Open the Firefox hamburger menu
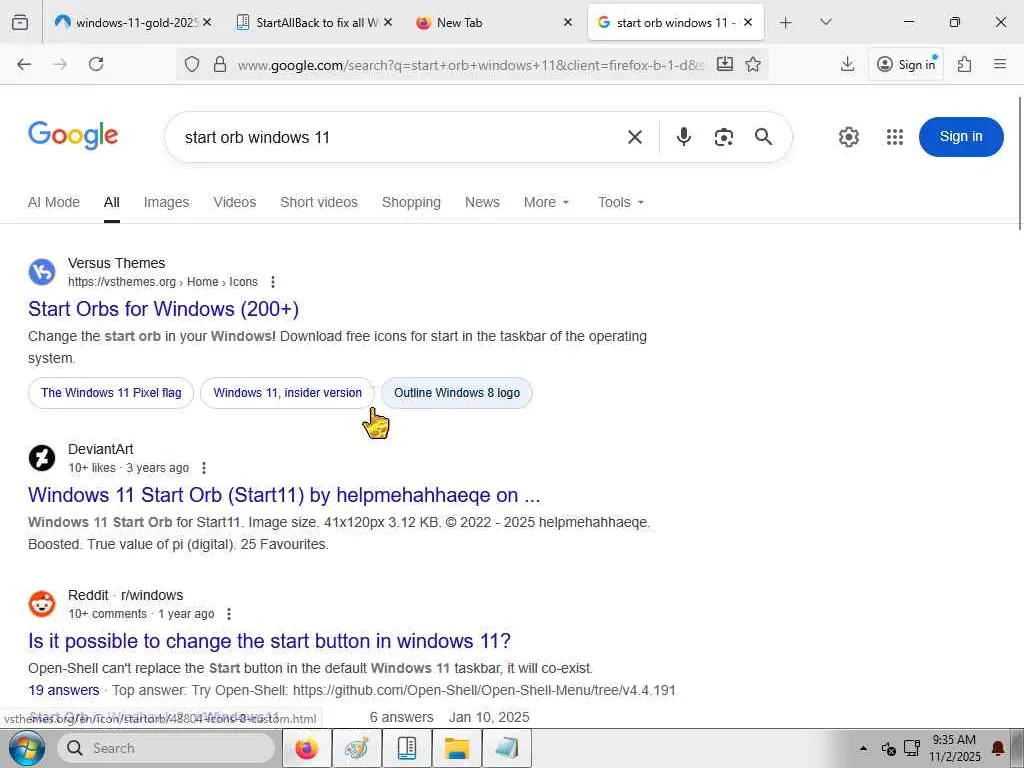1024x768 pixels. [1000, 64]
